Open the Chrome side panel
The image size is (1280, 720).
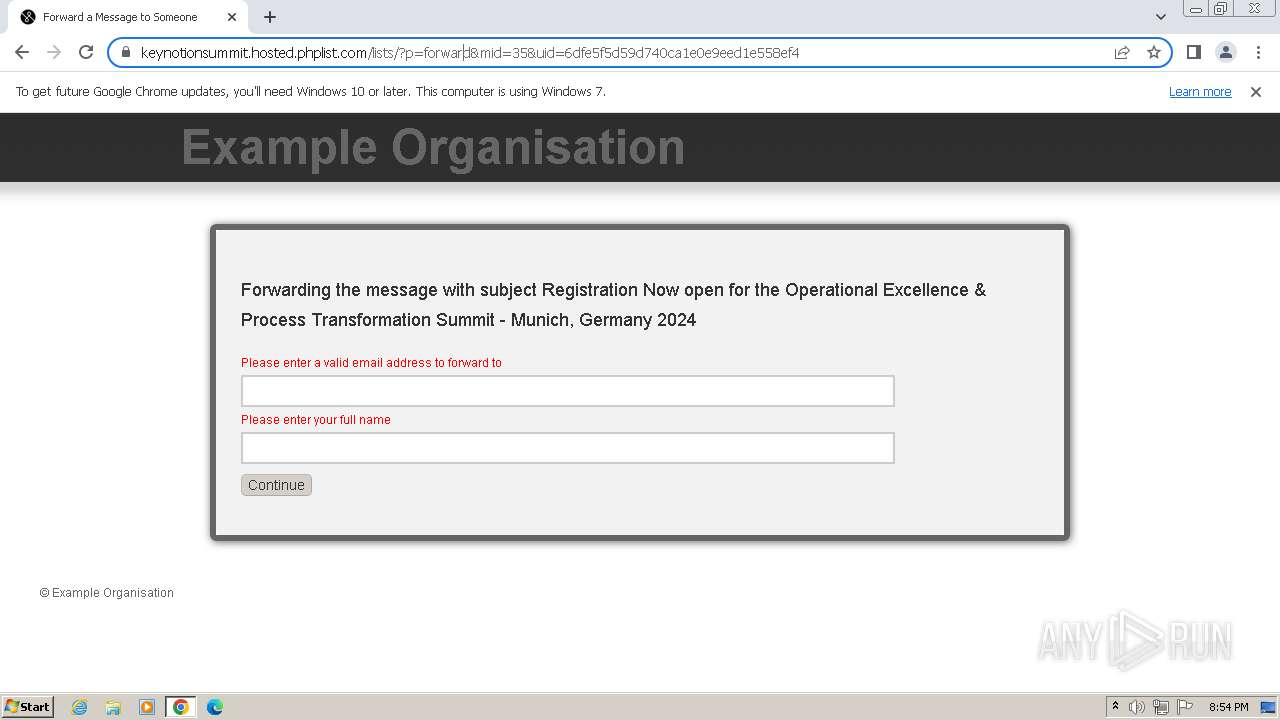pos(1194,52)
